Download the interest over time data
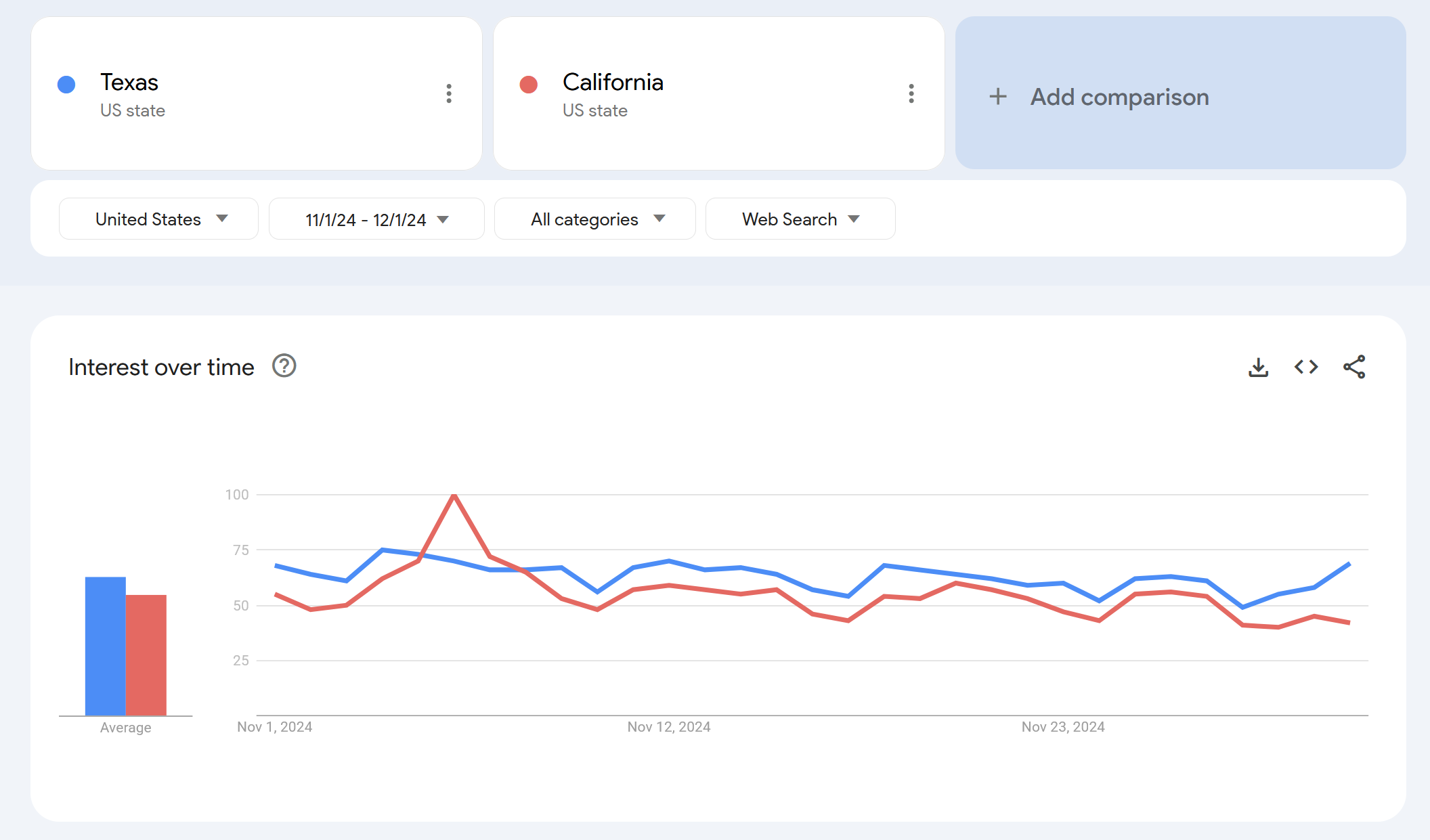Image resolution: width=1430 pixels, height=840 pixels. point(1258,367)
